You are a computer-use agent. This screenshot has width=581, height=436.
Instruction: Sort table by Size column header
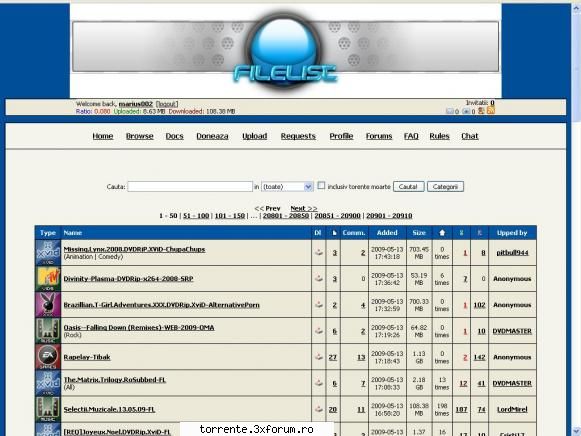[419, 233]
